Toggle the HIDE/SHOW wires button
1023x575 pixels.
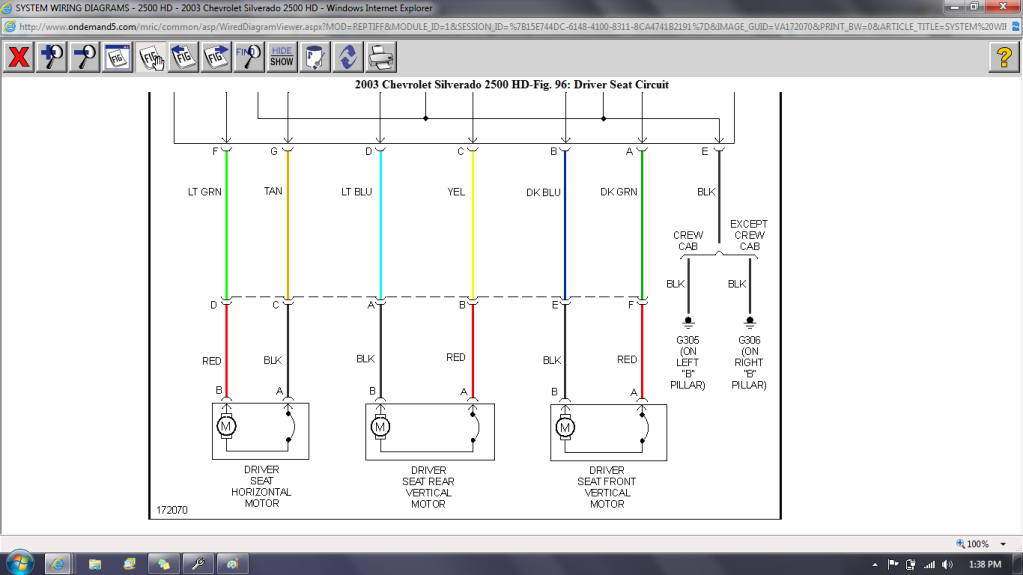tap(282, 57)
